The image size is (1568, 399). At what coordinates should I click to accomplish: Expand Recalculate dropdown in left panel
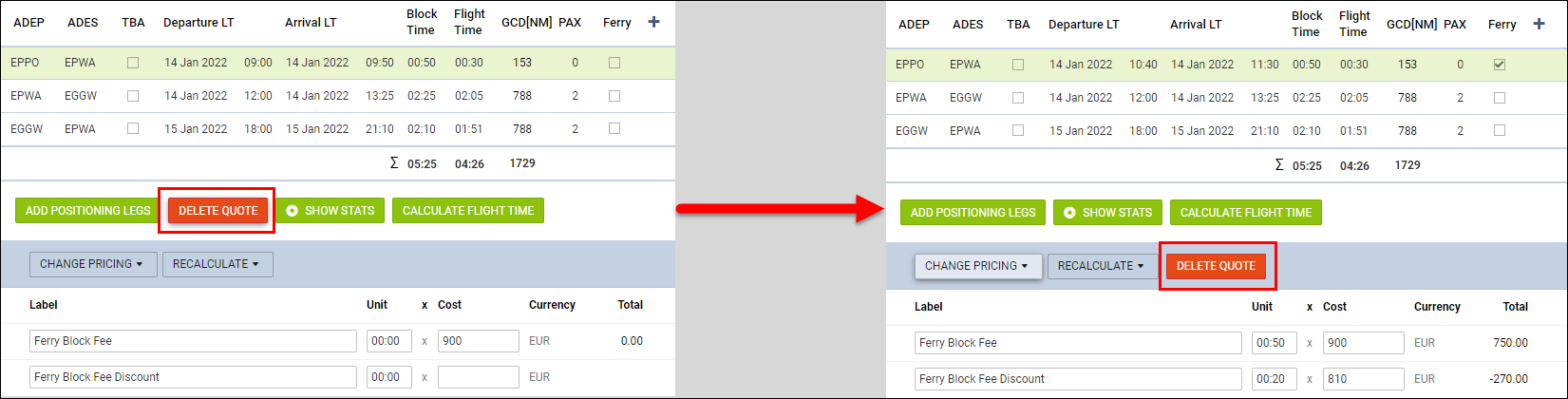point(217,264)
